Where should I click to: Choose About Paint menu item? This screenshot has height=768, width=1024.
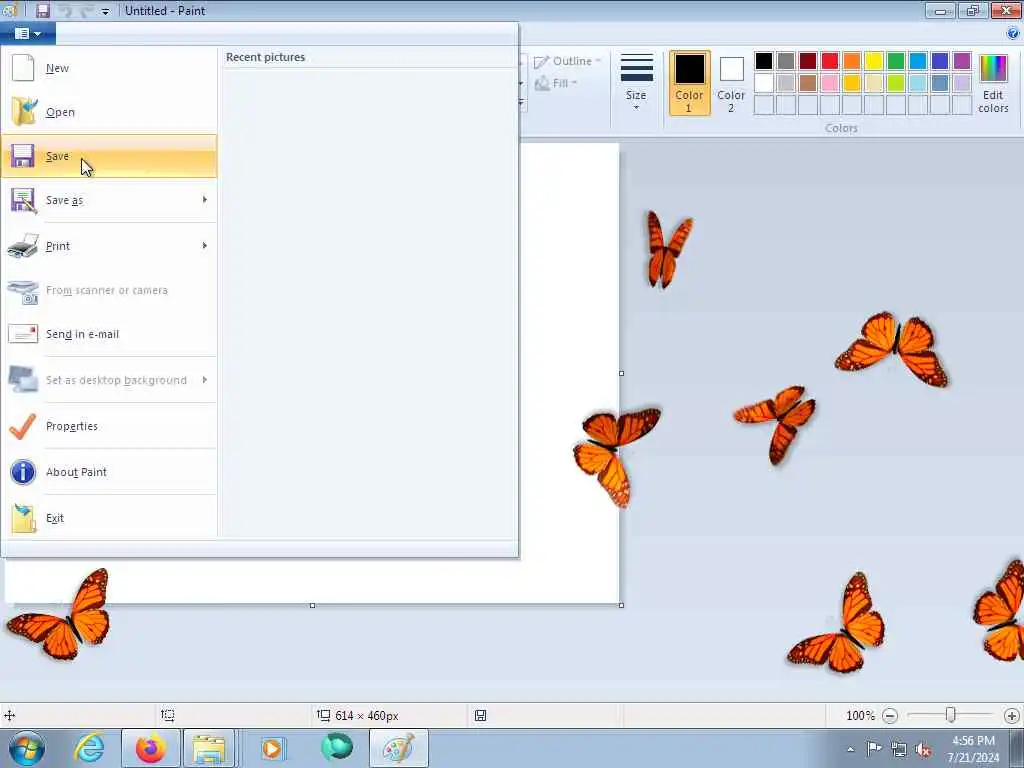point(109,472)
